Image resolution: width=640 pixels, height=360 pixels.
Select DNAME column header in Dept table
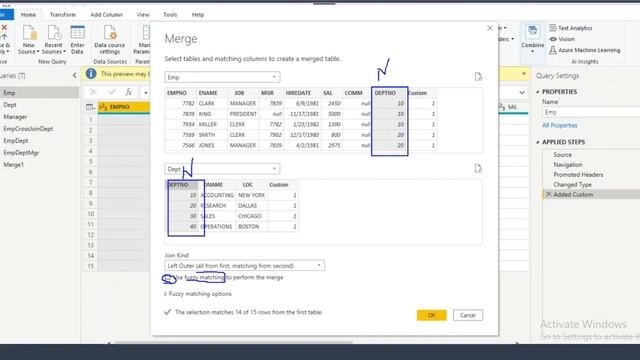[x=218, y=185]
